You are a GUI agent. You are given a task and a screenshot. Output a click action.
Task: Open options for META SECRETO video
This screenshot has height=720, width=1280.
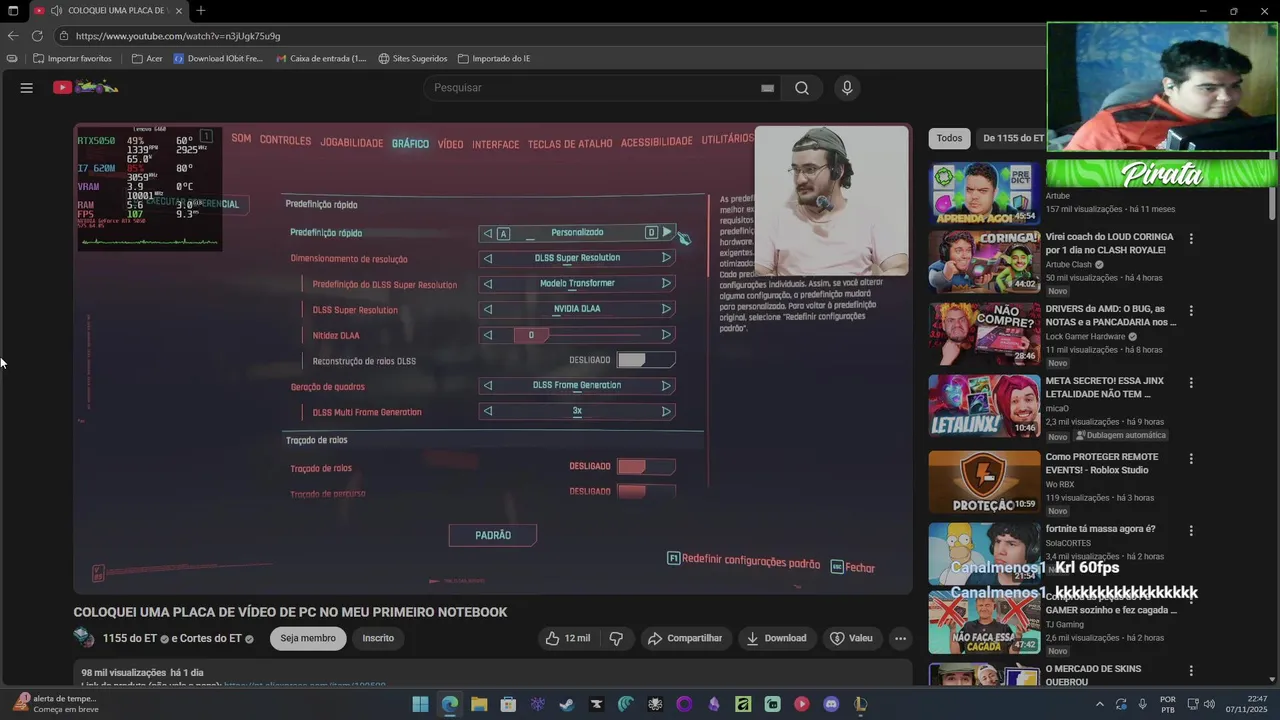pyautogui.click(x=1191, y=383)
